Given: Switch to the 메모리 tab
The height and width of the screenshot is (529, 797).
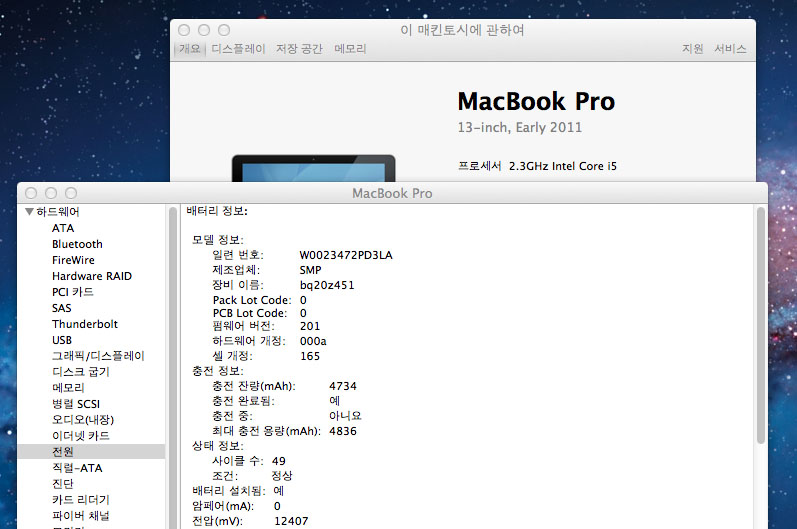Looking at the screenshot, I should (350, 49).
